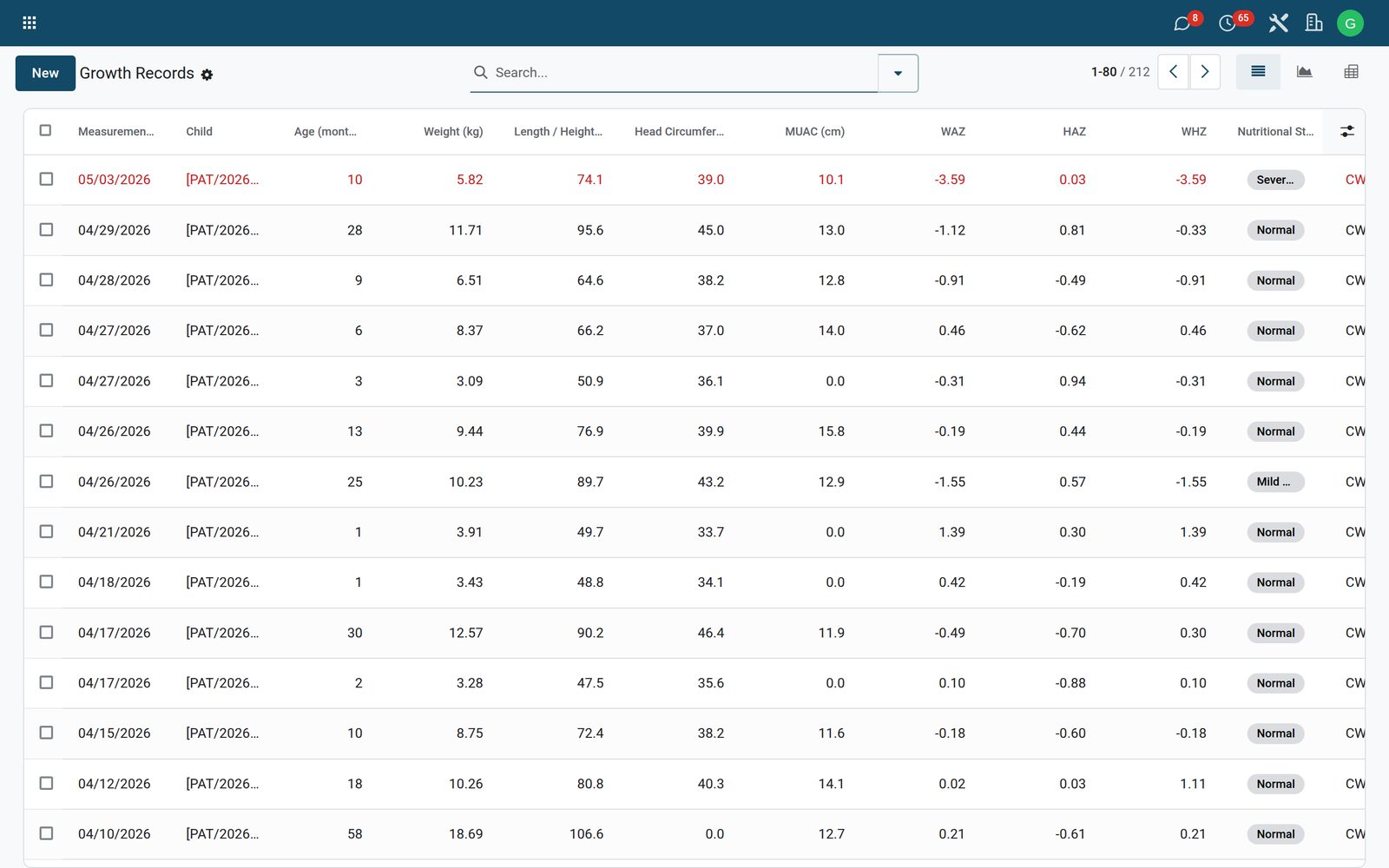The height and width of the screenshot is (868, 1389).
Task: Expand the search options dropdown arrow
Action: pos(898,73)
